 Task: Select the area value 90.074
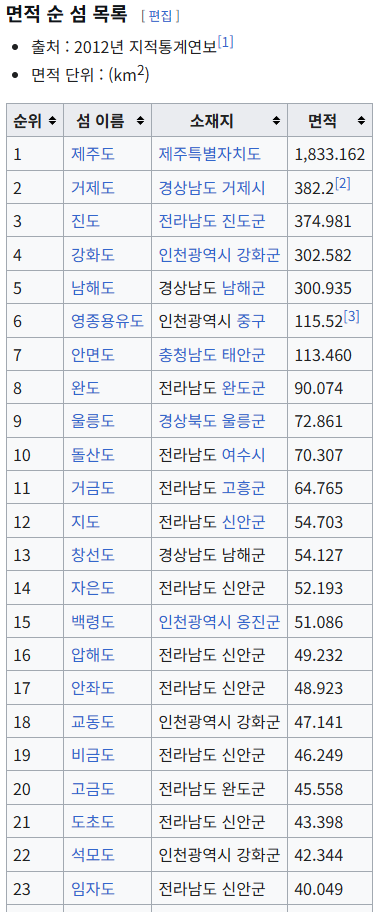click(x=319, y=388)
